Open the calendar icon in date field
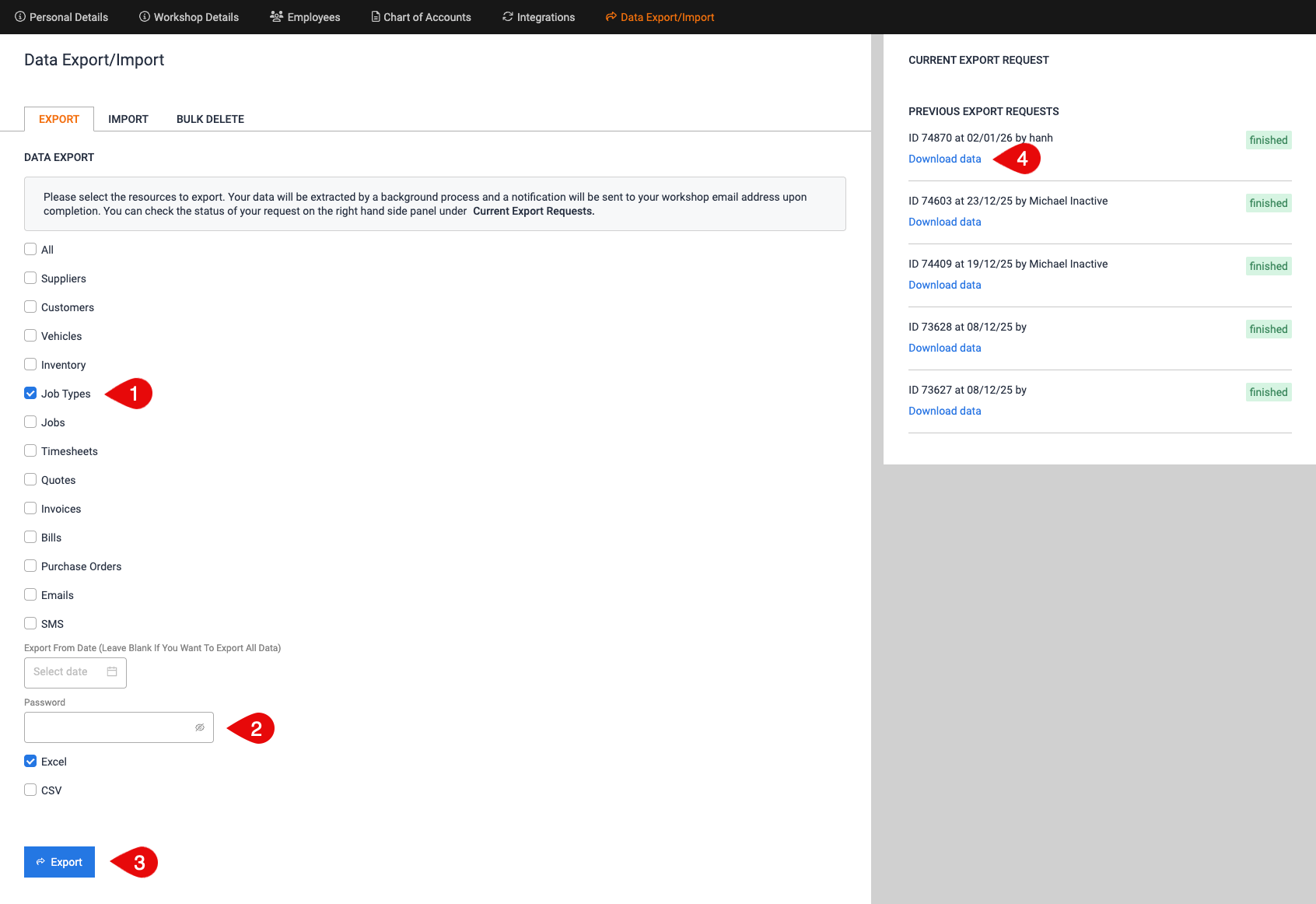The image size is (1316, 904). 112,672
